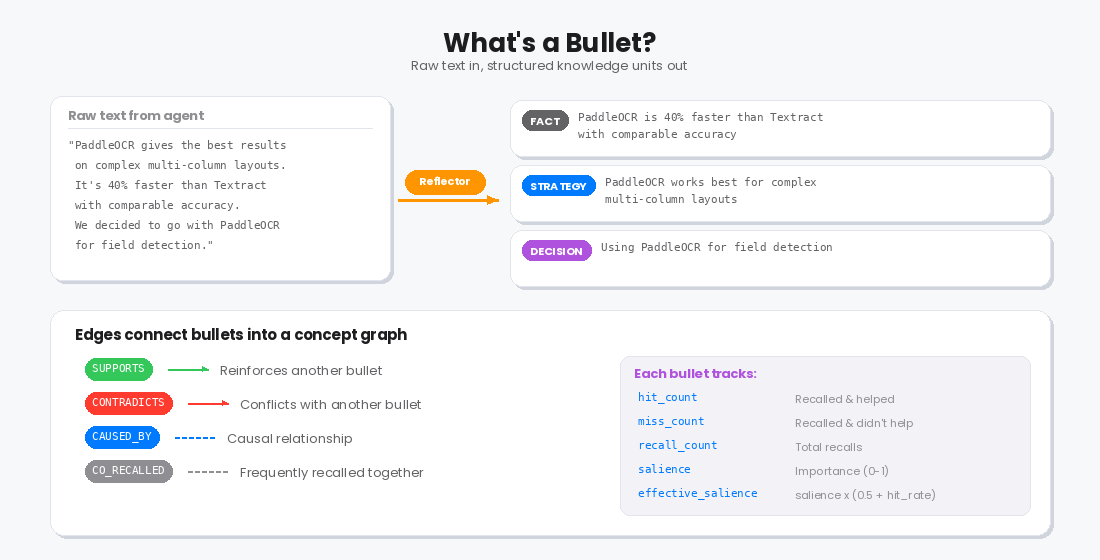Screen dimensions: 1100x560
Task: Click the gray dashed CO_RECALLED line
Action: click(x=208, y=472)
